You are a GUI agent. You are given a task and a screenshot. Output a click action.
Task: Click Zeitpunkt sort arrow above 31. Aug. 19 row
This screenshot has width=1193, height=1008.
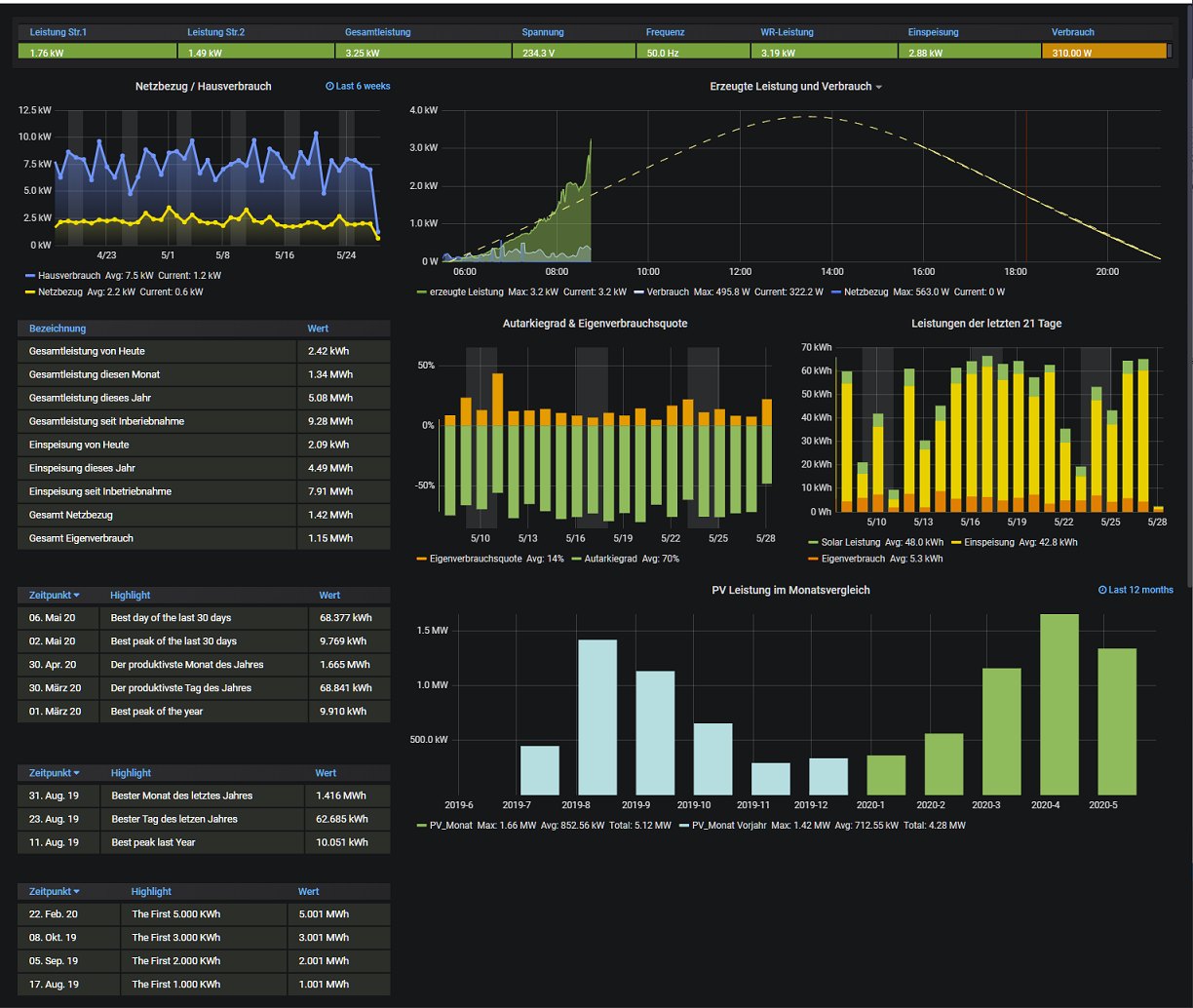tap(77, 774)
